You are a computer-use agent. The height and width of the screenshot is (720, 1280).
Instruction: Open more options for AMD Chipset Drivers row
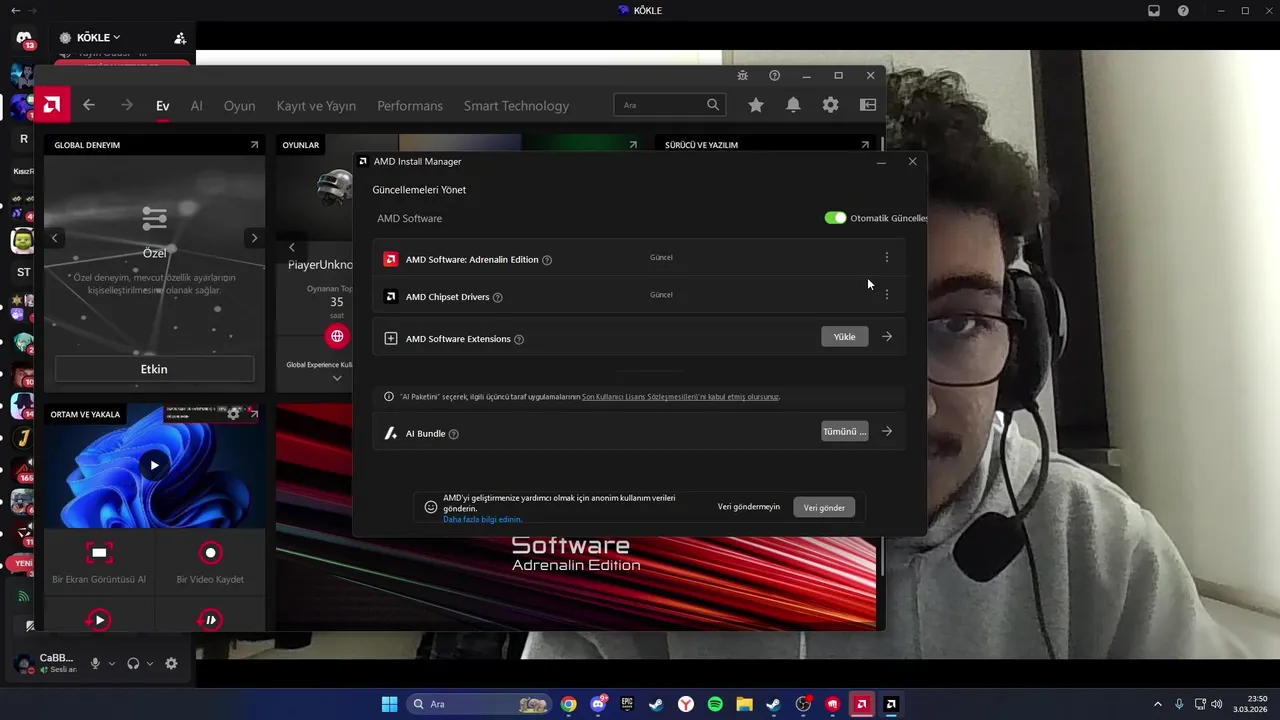(x=886, y=295)
